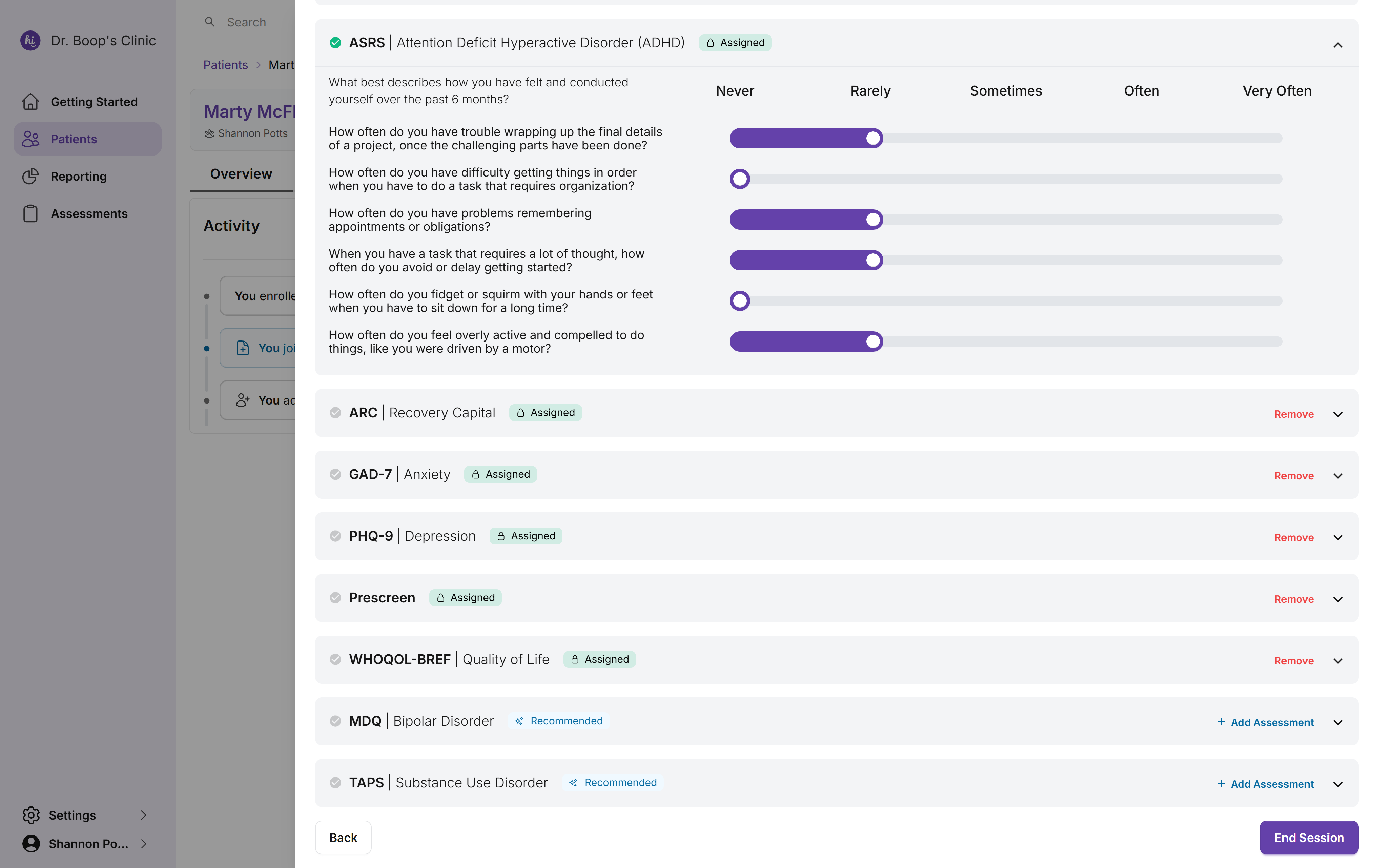
Task: Collapse the ASRS assessment section
Action: [1338, 45]
